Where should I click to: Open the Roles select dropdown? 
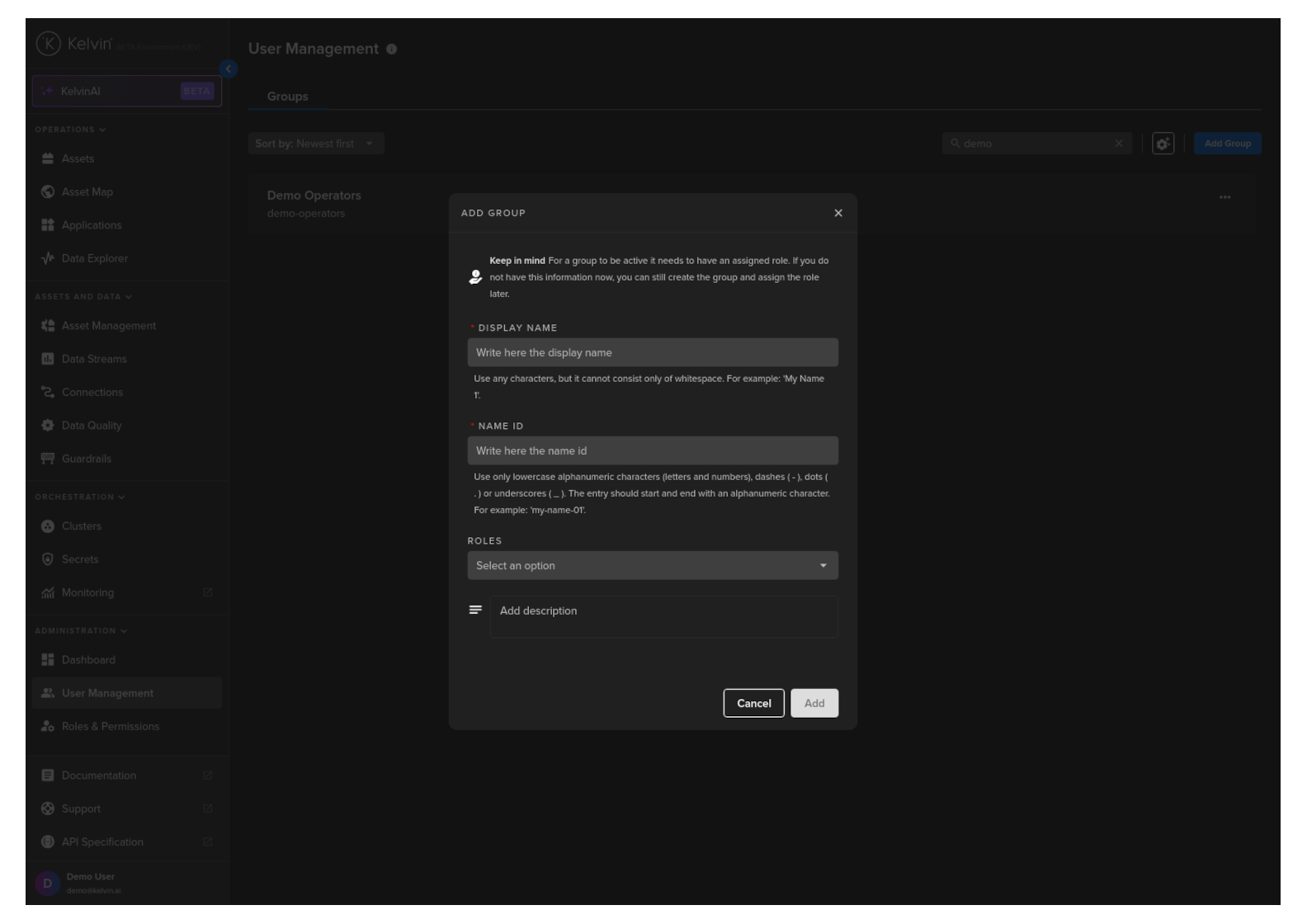pos(652,565)
